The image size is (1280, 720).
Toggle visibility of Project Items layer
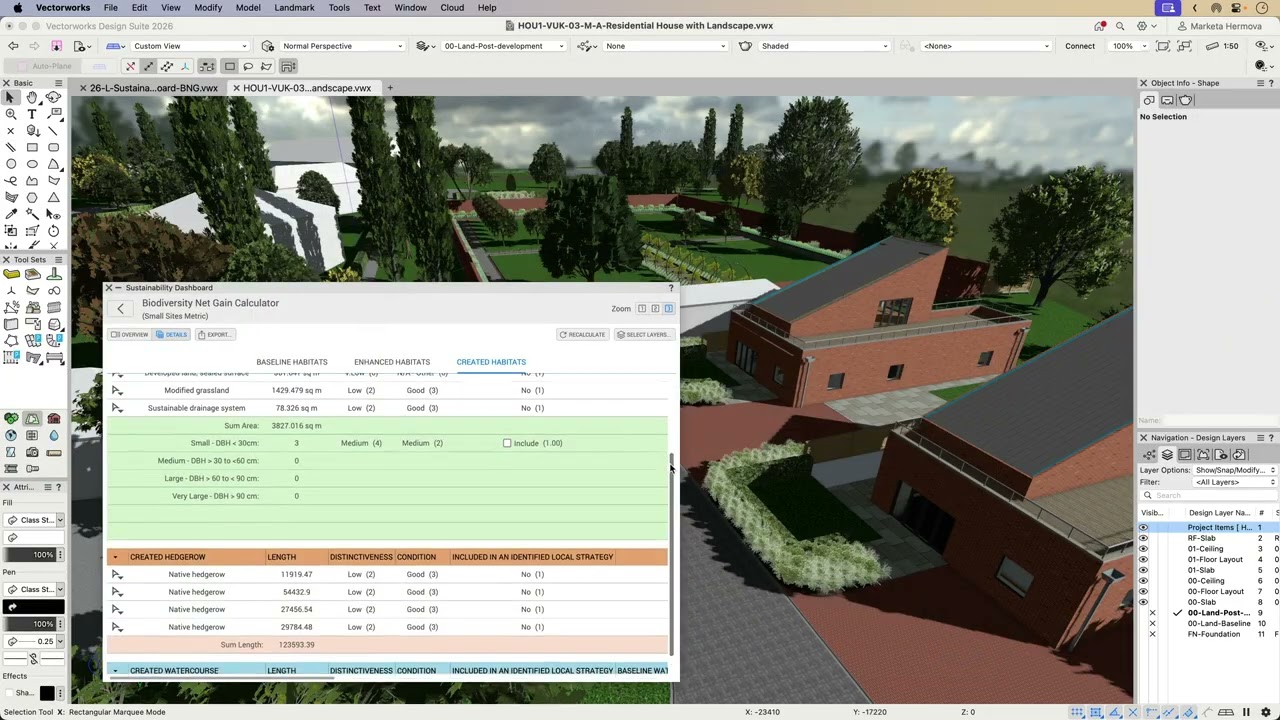(1143, 527)
